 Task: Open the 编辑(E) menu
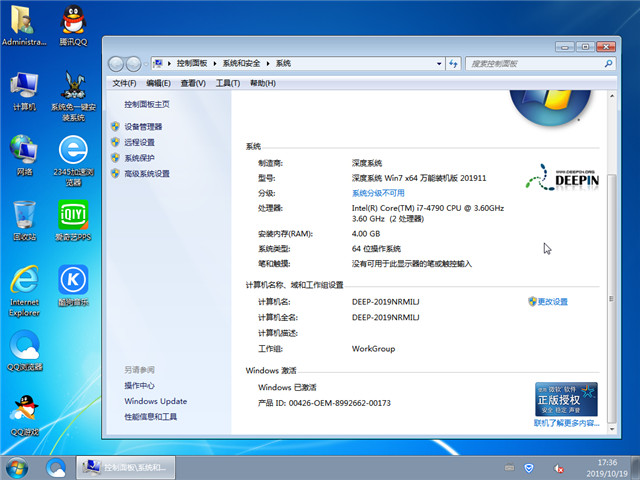pyautogui.click(x=158, y=83)
